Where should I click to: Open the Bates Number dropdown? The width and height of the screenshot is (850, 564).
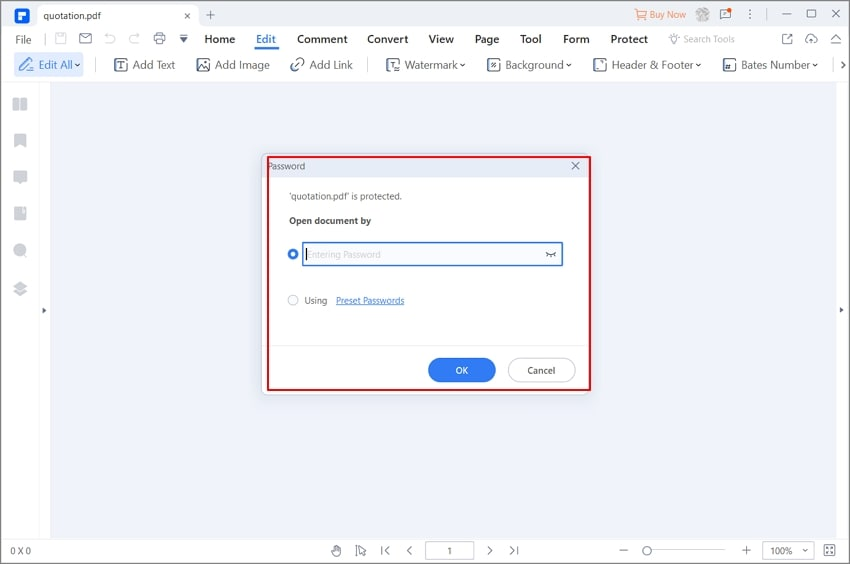(x=770, y=65)
